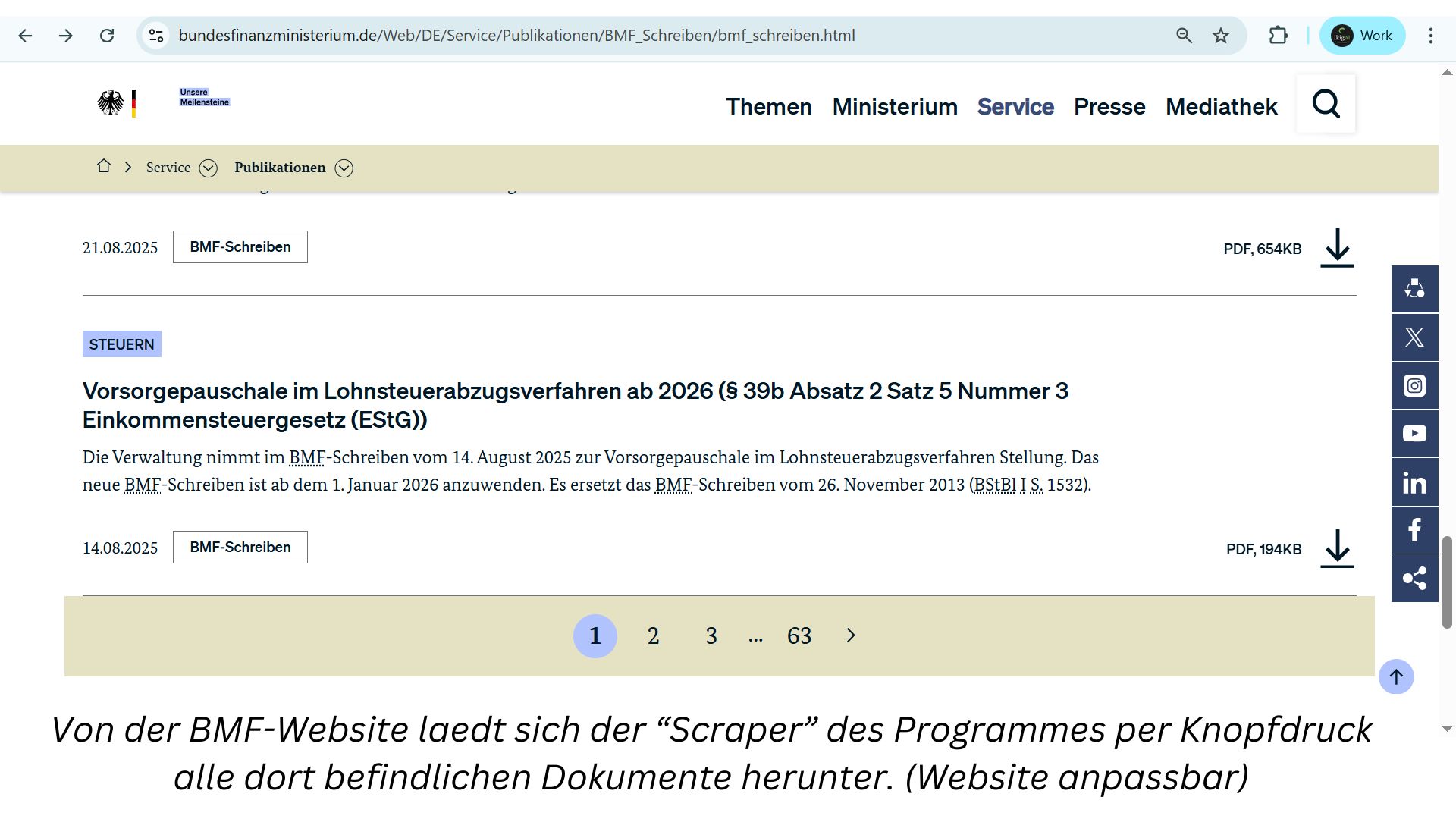Download the 654KB PDF via arrow icon
This screenshot has height=819, width=1456.
[x=1337, y=248]
